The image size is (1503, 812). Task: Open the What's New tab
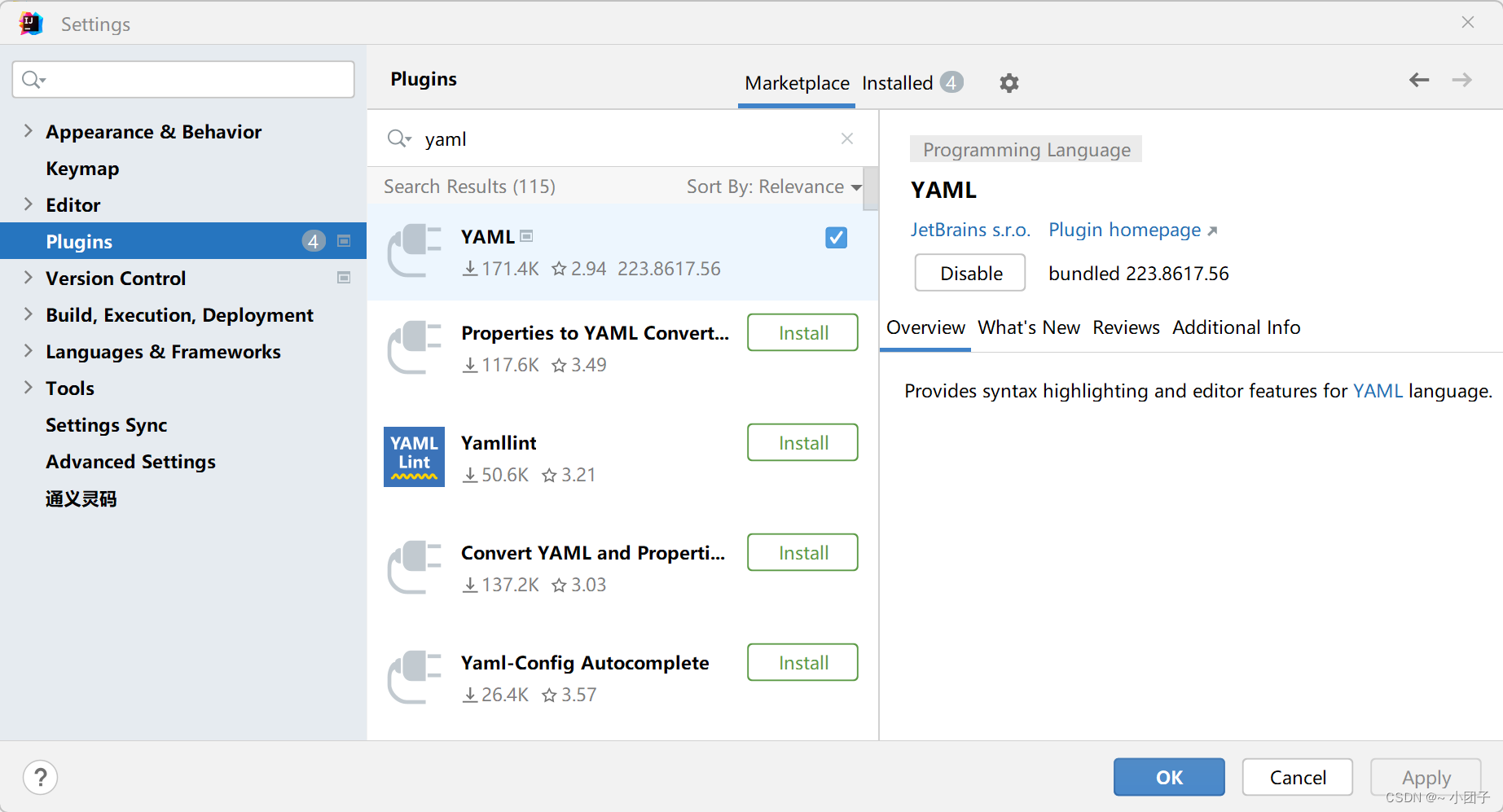click(1029, 327)
